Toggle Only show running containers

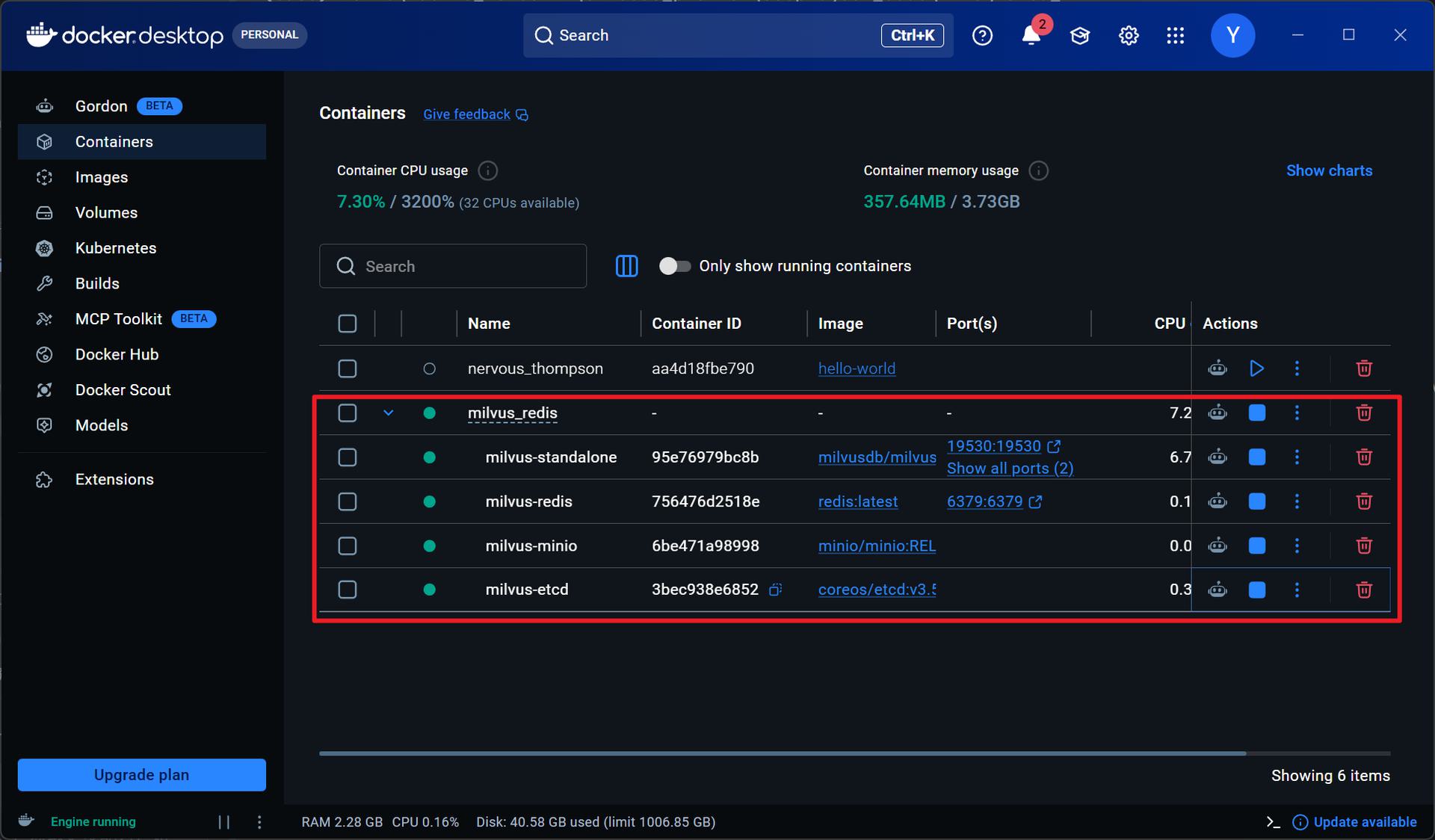coord(674,266)
